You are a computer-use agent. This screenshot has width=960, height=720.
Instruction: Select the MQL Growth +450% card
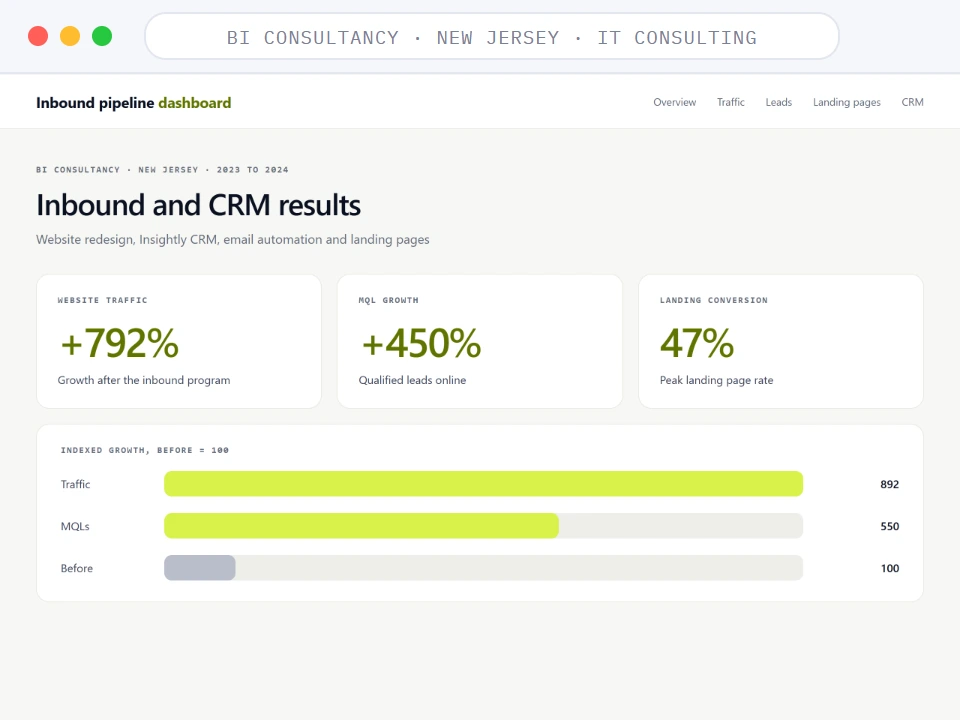coord(479,341)
